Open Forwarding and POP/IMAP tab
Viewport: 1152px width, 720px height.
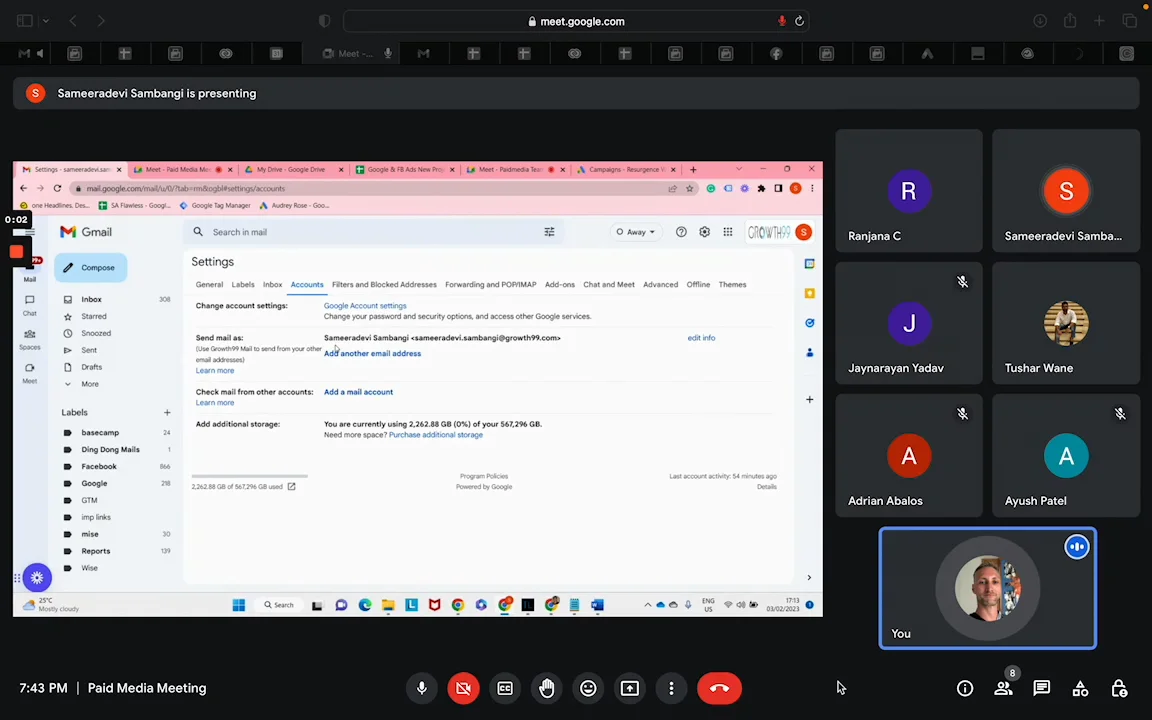491,284
